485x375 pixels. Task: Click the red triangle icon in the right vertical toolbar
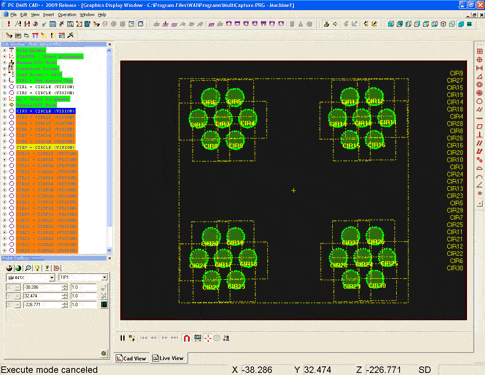479,76
